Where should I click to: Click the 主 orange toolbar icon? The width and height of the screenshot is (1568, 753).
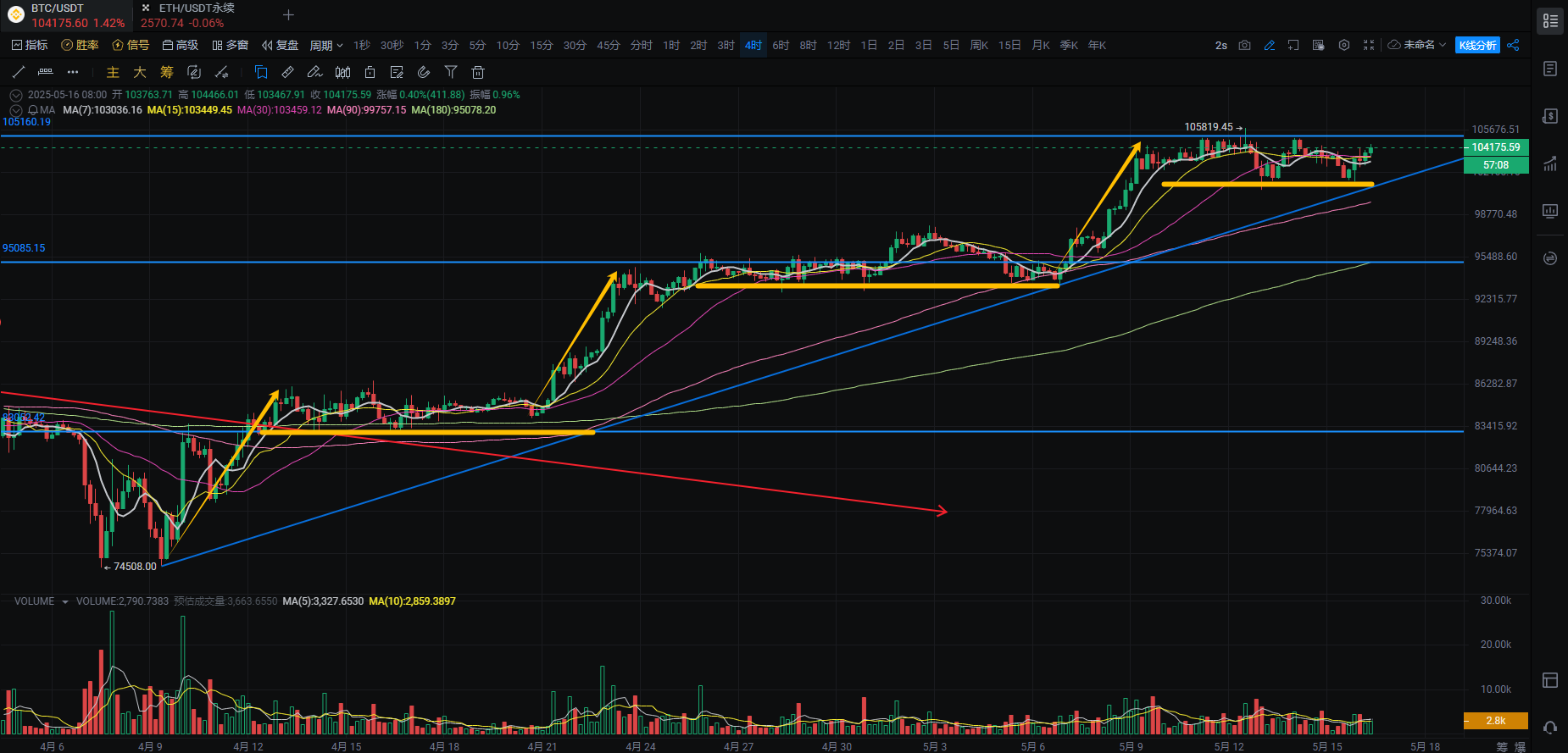tap(113, 72)
